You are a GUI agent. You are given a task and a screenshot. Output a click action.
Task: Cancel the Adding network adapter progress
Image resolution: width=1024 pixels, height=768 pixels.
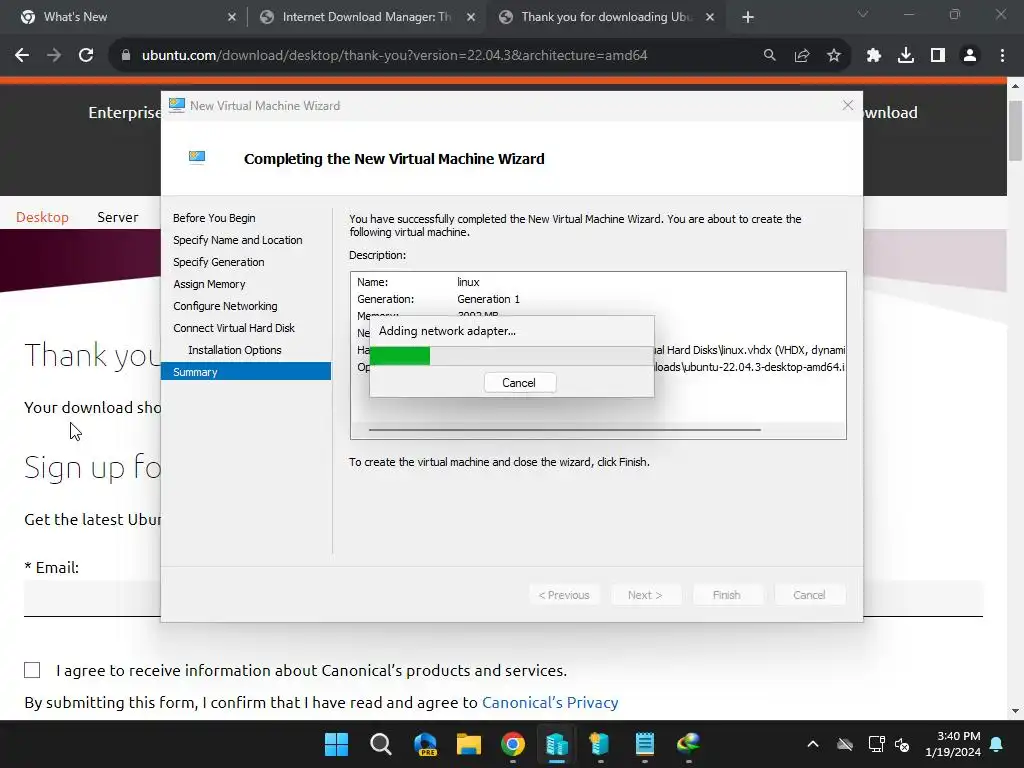point(520,383)
